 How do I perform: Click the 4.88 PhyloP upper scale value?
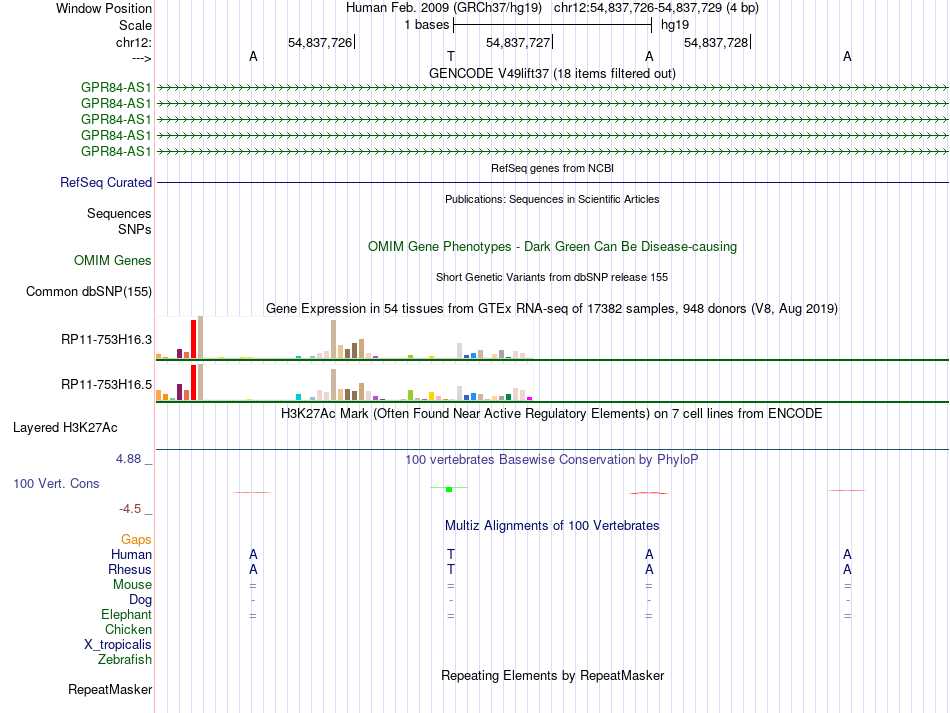(128, 459)
